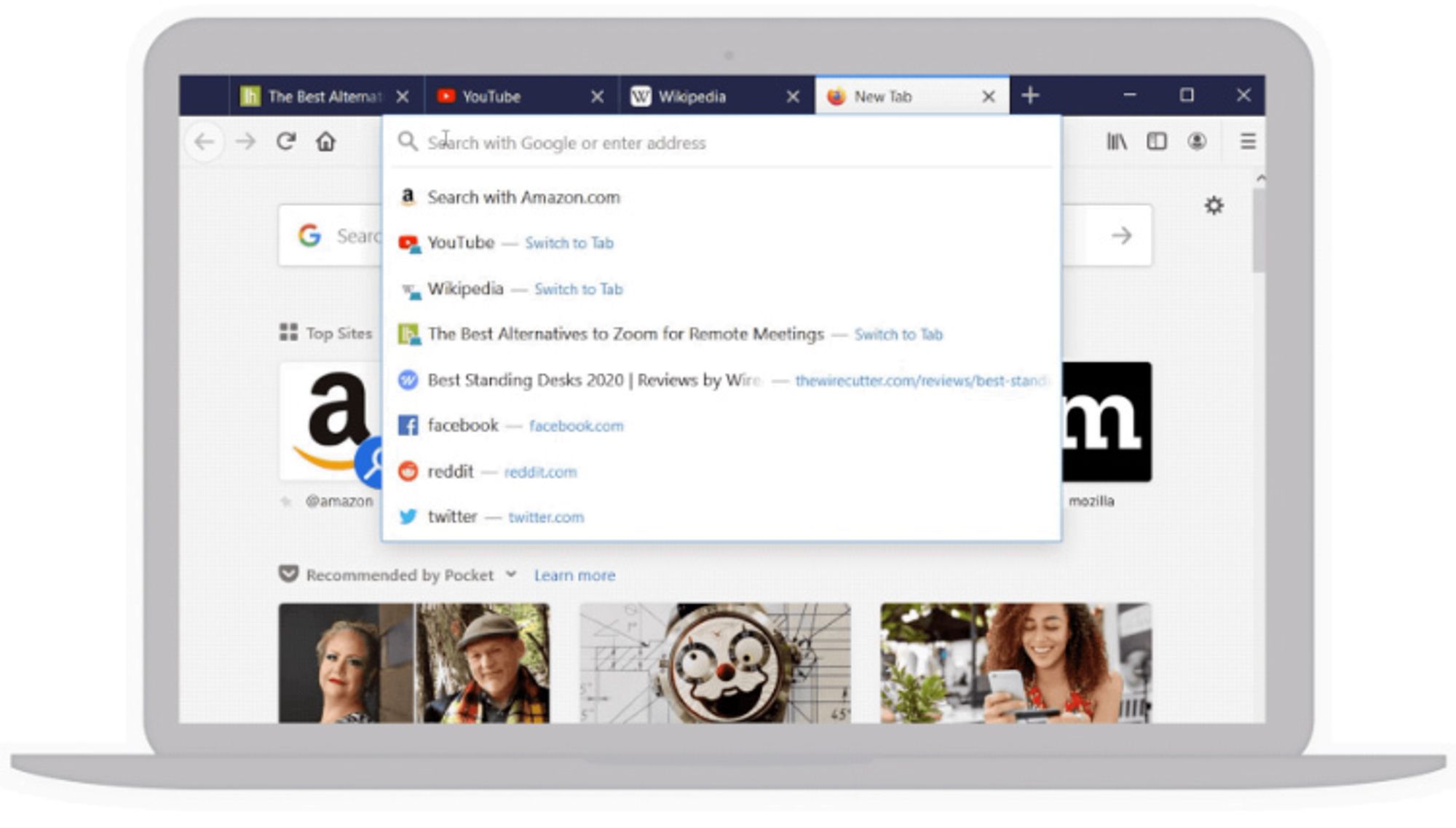Toggle the sidebar view icon

[x=1157, y=141]
